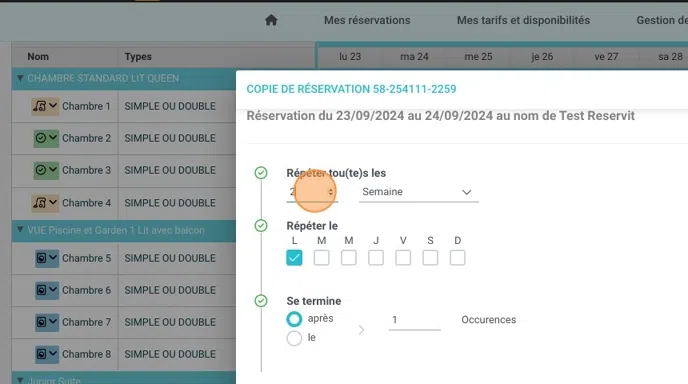Collapse CHAMBRE STANDARD LIT QUEEN group
The width and height of the screenshot is (688, 384).
[x=20, y=78]
